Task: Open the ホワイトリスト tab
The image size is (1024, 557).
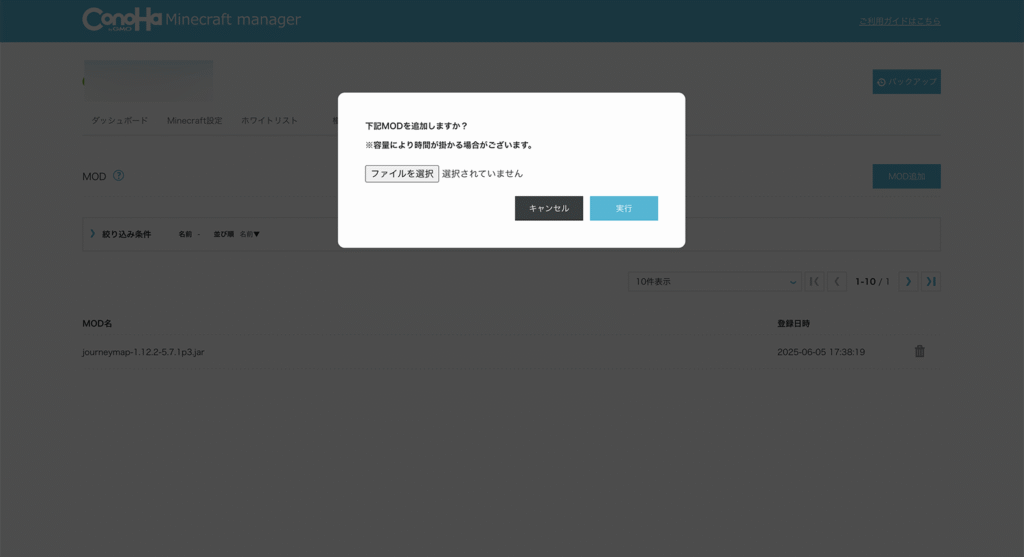Action: click(x=269, y=121)
